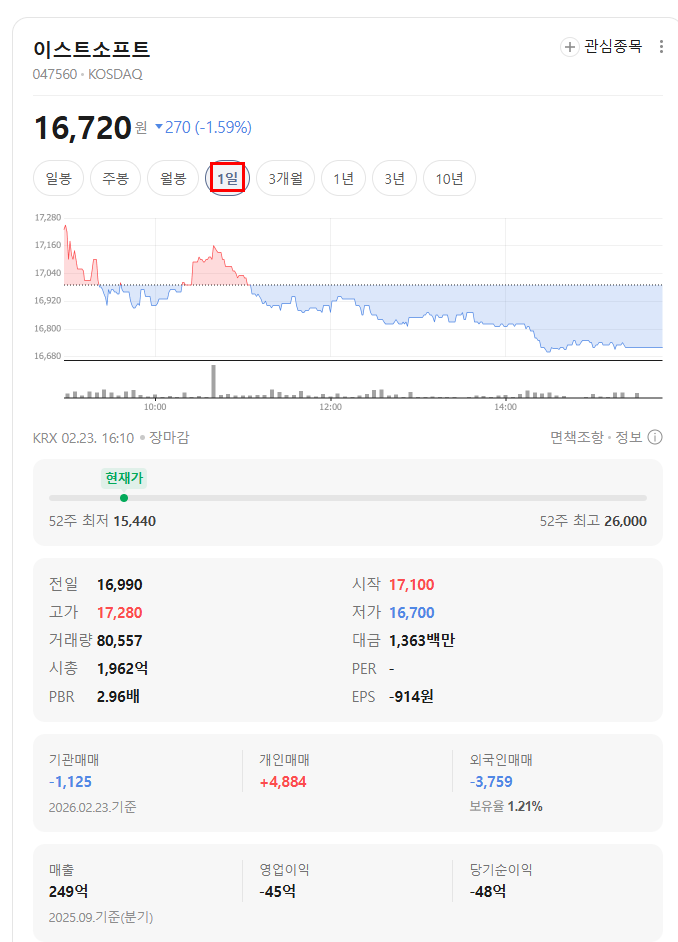Open the 면책조항 link
The width and height of the screenshot is (678, 942).
pos(577,437)
